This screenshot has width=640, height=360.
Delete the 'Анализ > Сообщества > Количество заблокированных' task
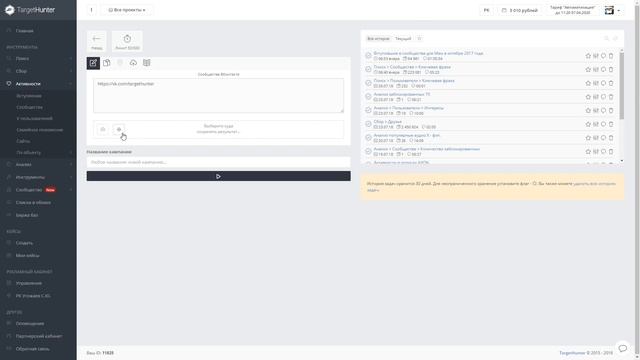(611, 151)
